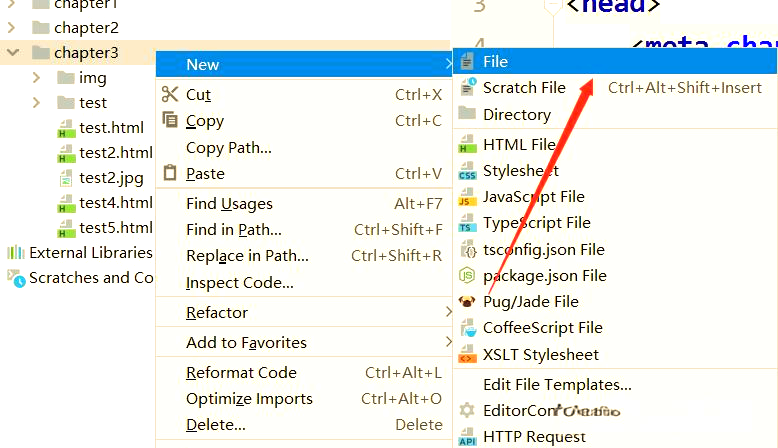Viewport: 778px width, 448px height.
Task: Click the test.html file icon
Action: point(66,128)
